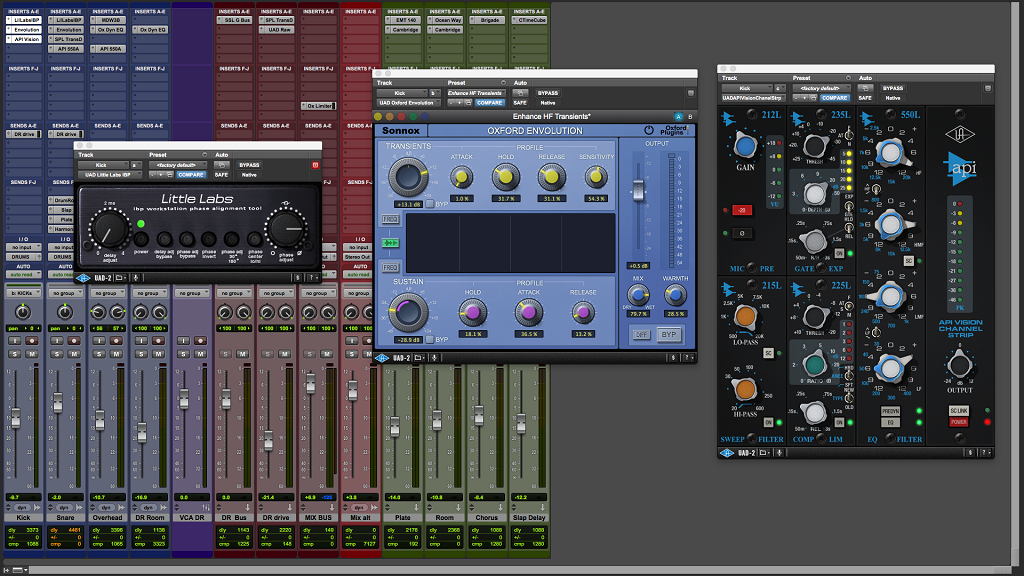Image resolution: width=1024 pixels, height=576 pixels.
Task: Click COMPARE in the Little Labs plugin header
Action: 190,175
